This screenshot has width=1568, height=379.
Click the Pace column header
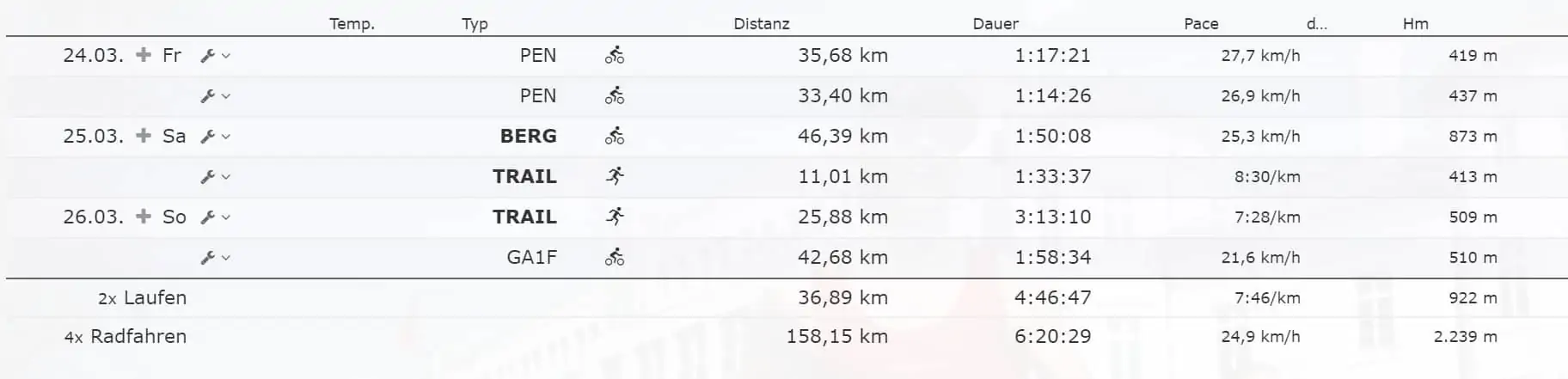pos(1201,24)
